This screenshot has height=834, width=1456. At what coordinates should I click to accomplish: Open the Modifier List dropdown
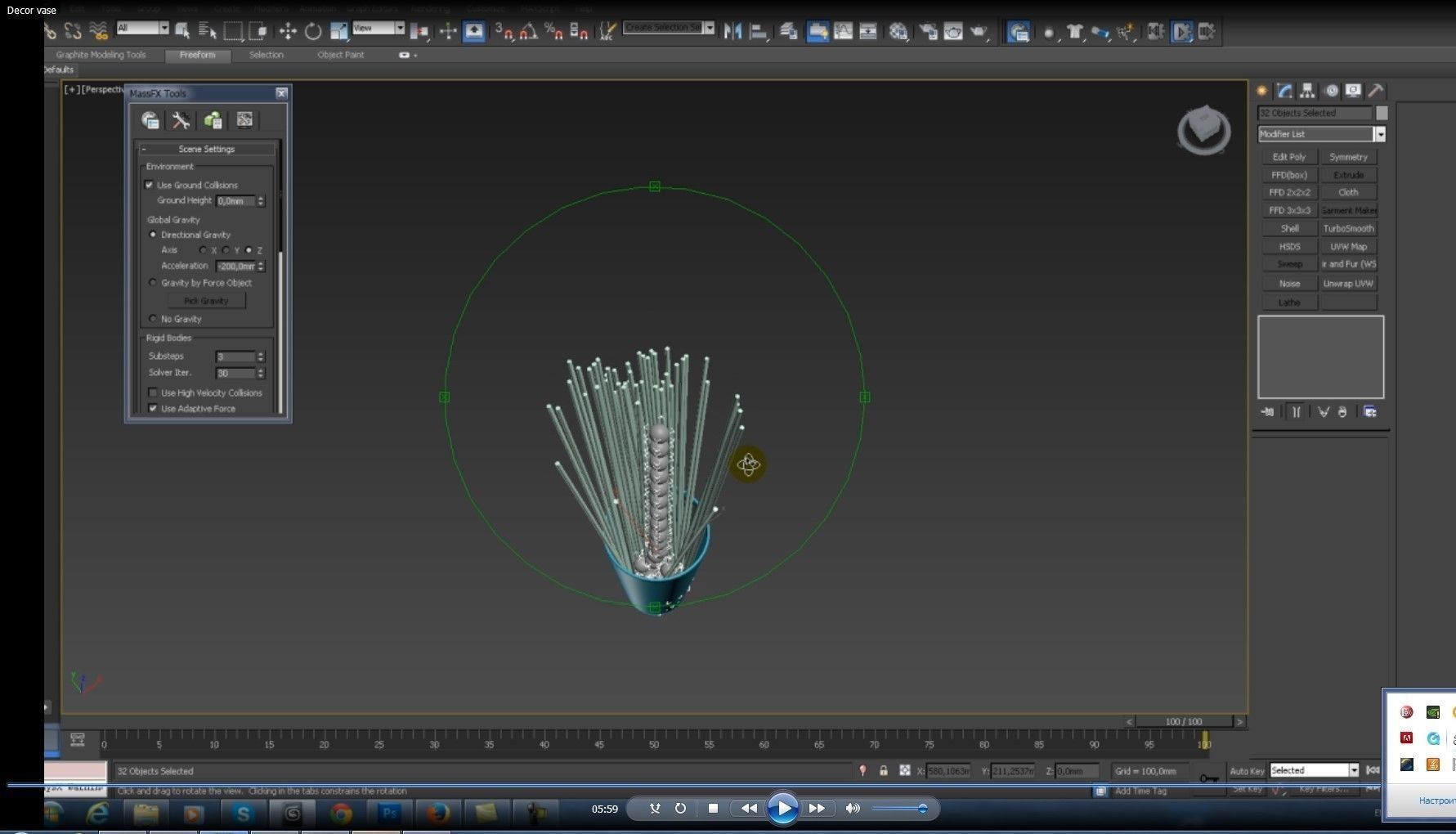click(1322, 134)
